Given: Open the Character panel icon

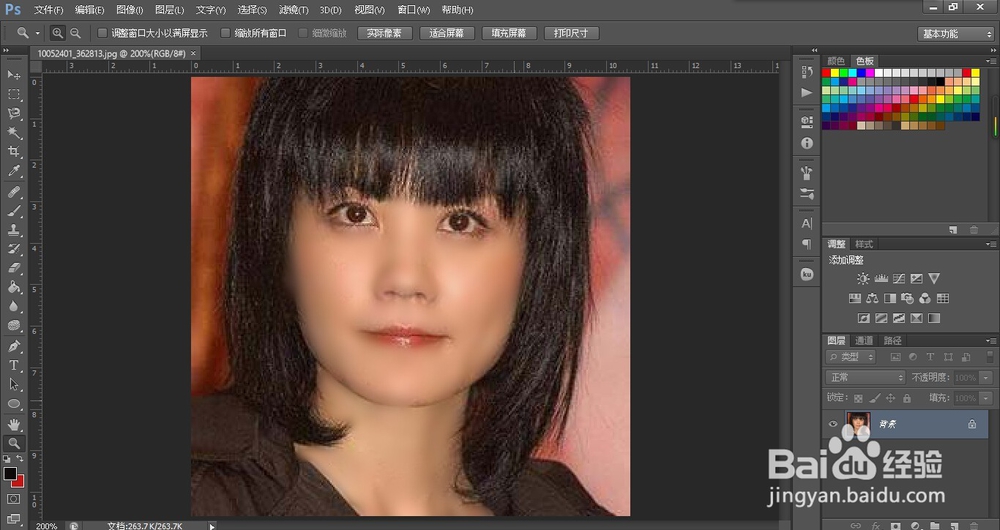Looking at the screenshot, I should [x=807, y=223].
